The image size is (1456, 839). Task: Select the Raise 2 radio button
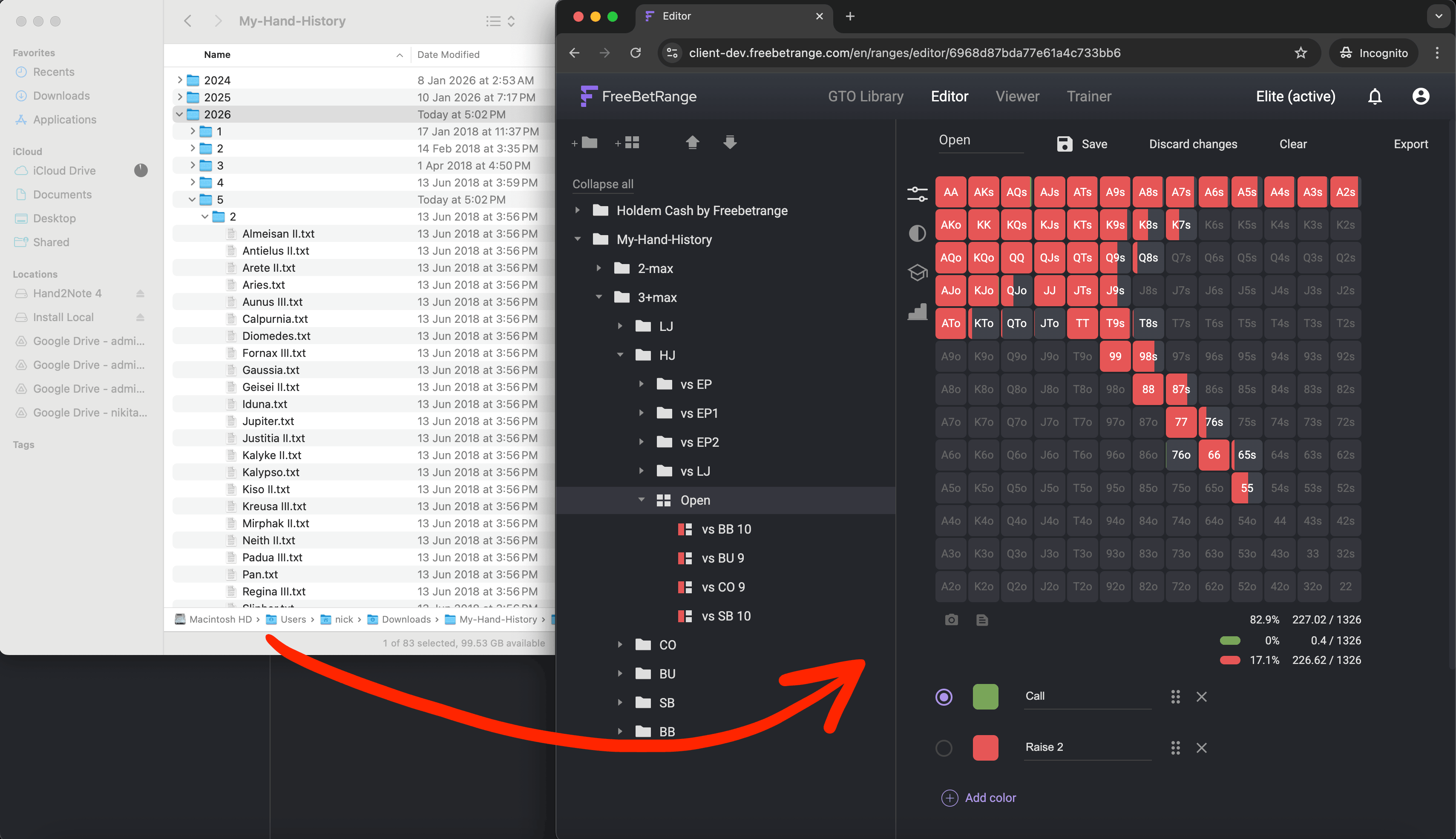pos(943,747)
